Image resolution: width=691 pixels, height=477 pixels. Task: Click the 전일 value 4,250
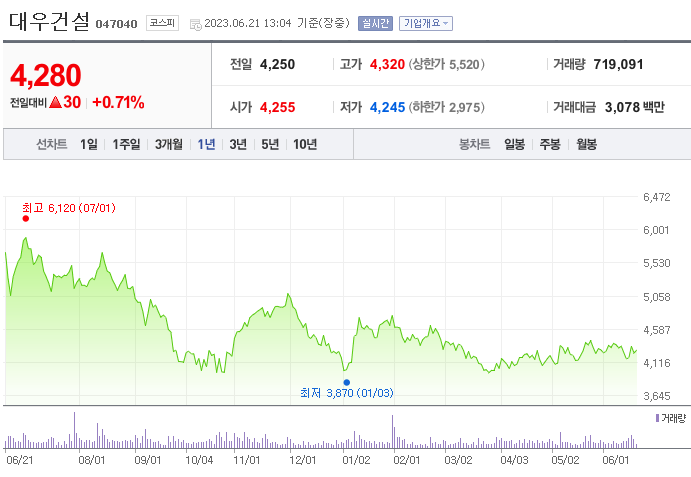[x=277, y=64]
